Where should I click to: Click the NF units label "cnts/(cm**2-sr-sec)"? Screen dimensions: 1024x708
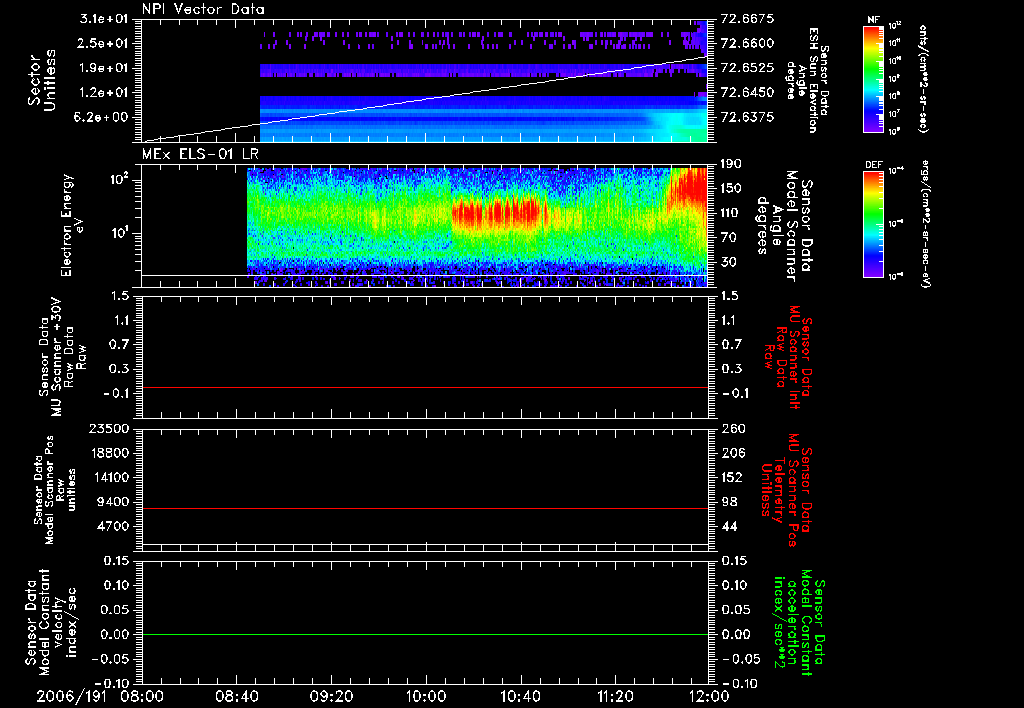coord(923,78)
